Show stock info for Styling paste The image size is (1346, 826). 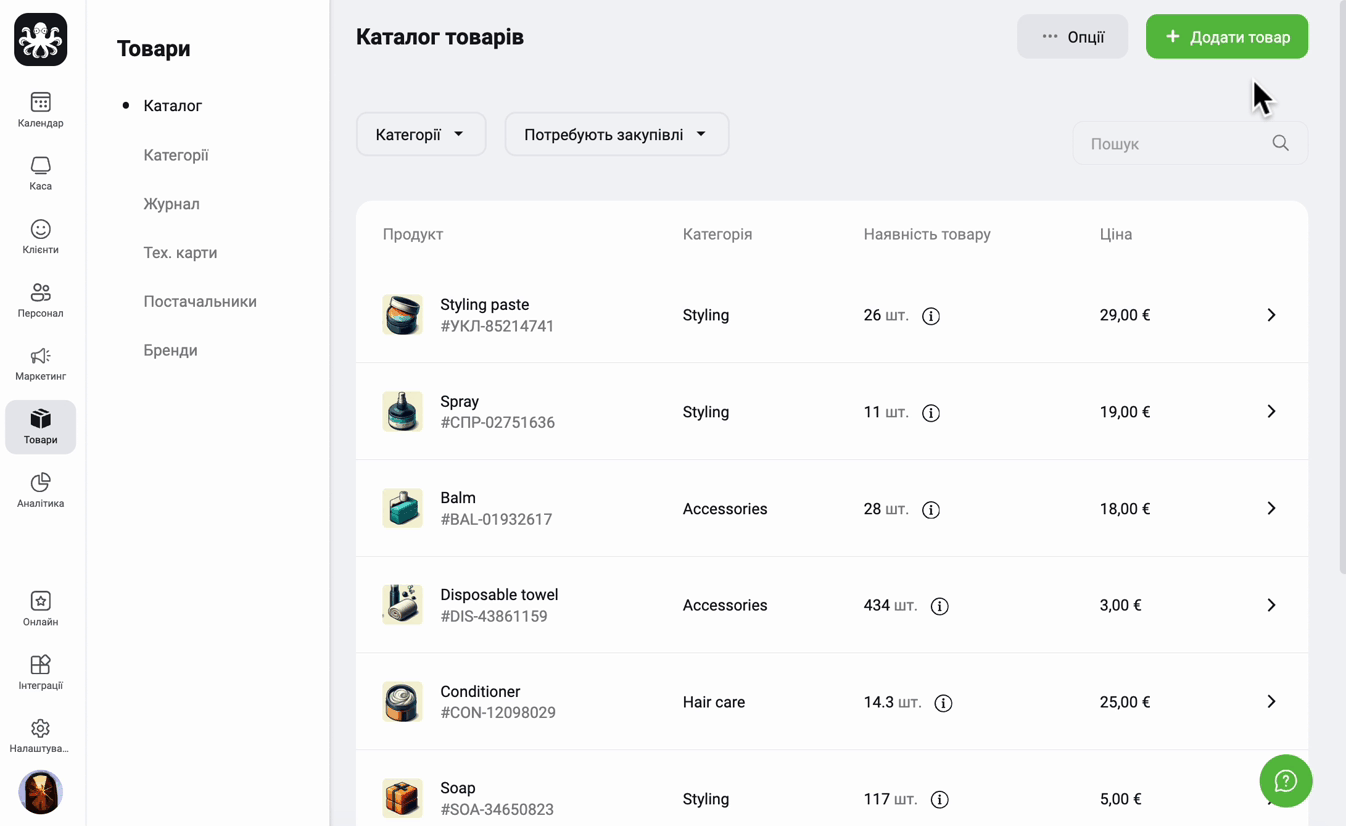[931, 316]
